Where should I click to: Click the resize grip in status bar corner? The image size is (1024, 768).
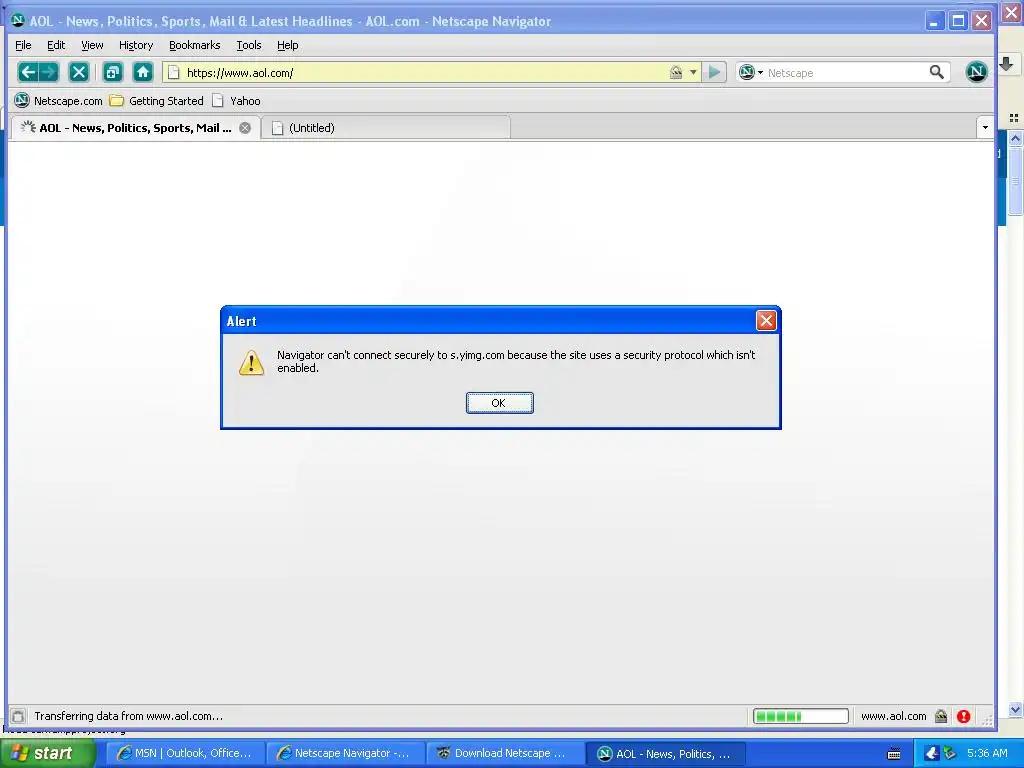[x=987, y=720]
